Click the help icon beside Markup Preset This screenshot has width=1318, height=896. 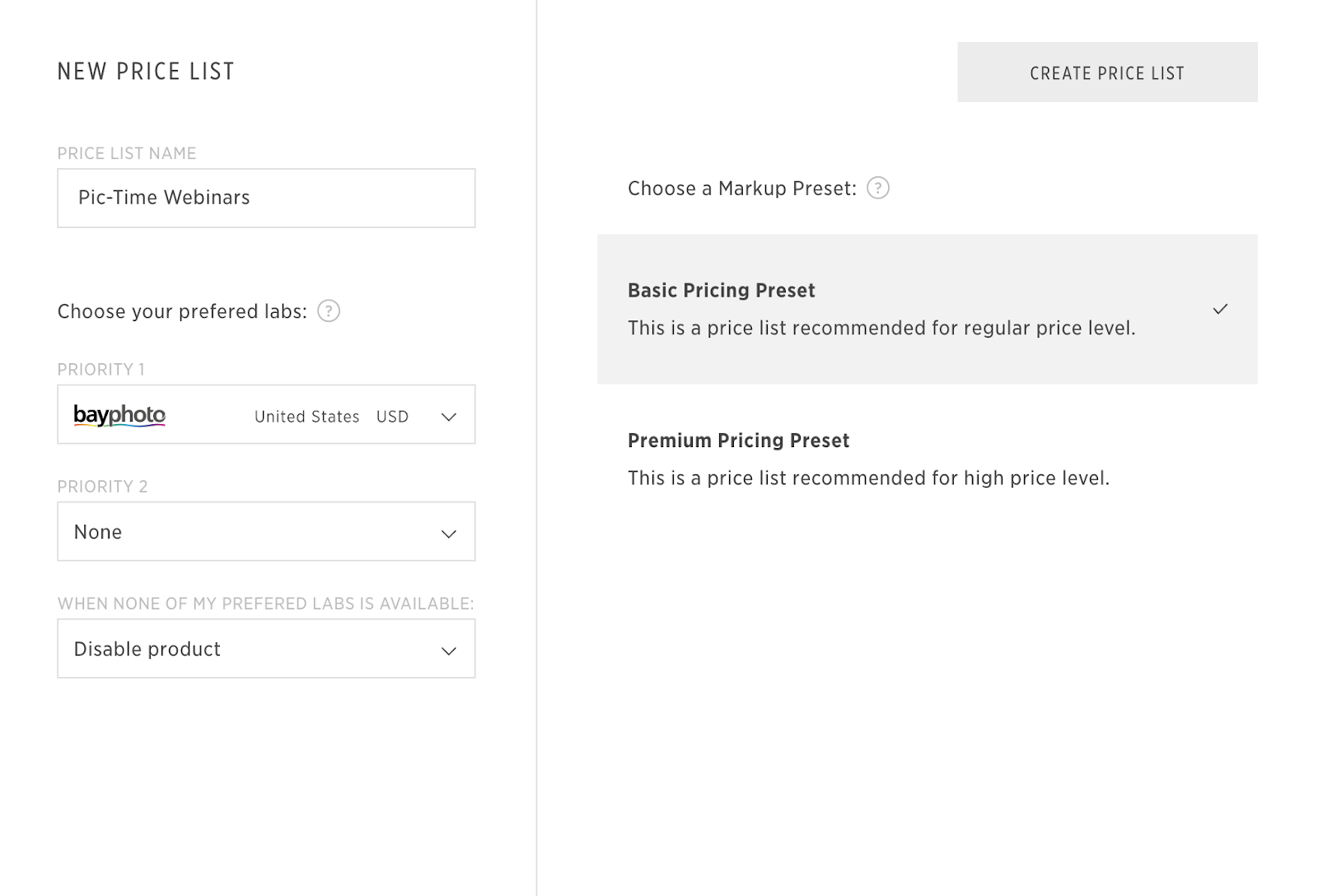(878, 189)
